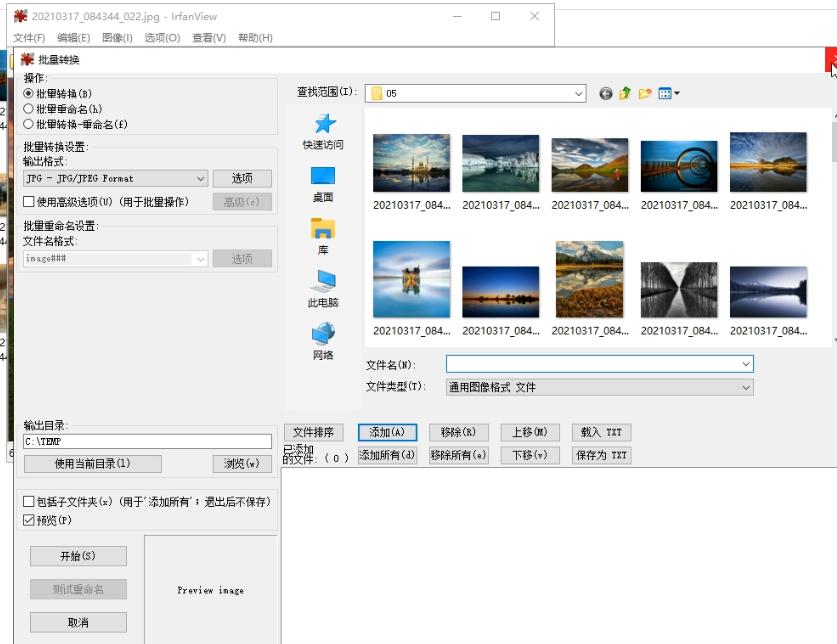Open the 文件类型 dropdown list
The height and width of the screenshot is (644, 837).
745,387
